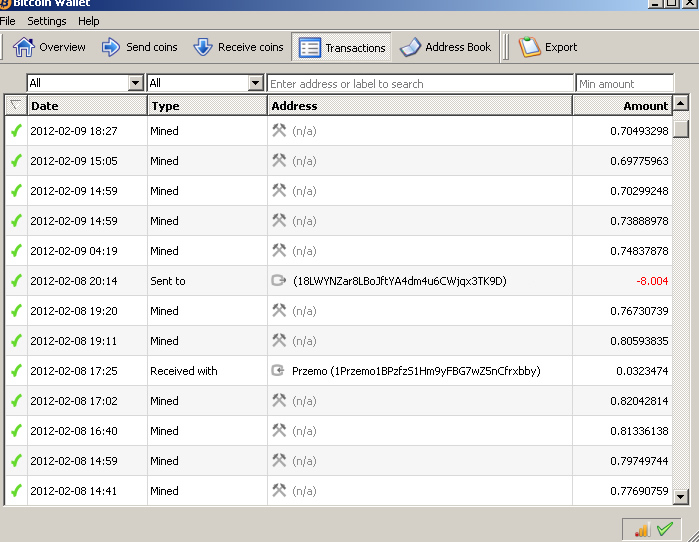Switch to the Send coins tab label
This screenshot has height=542, width=699.
(x=152, y=47)
